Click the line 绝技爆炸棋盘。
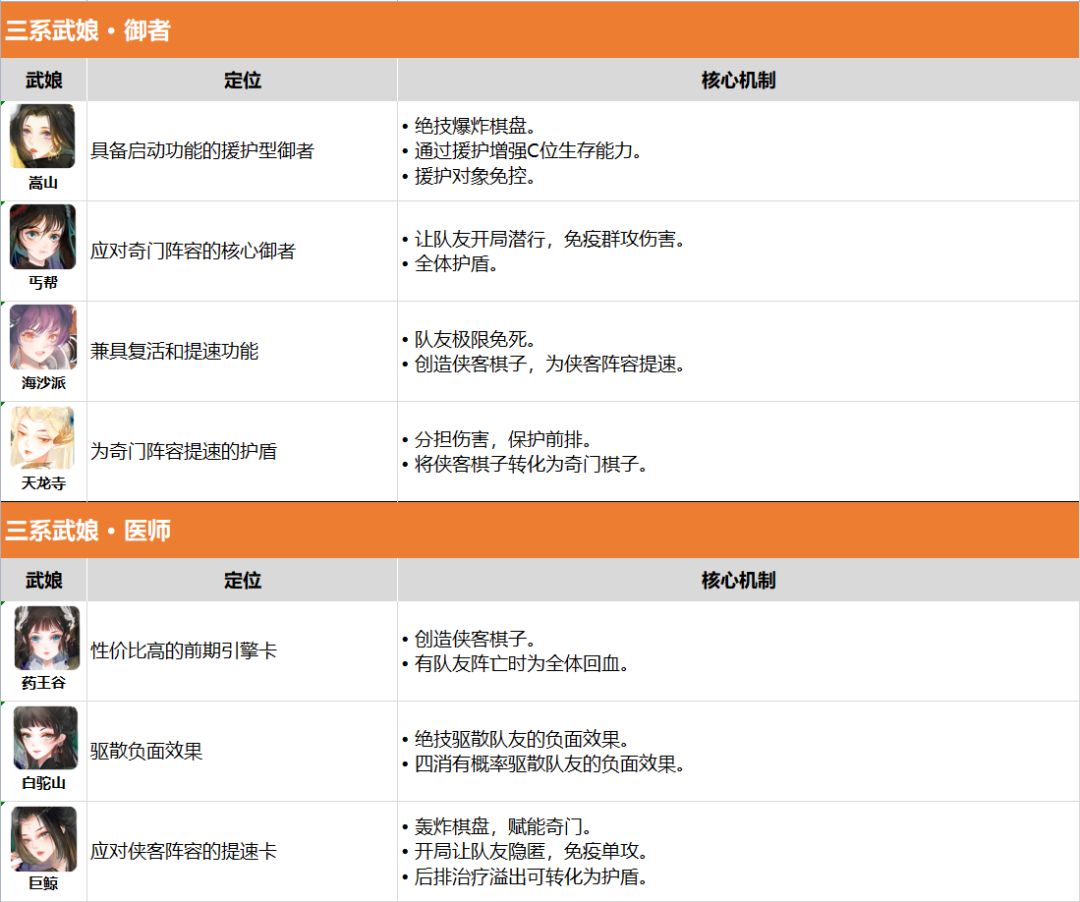Screen dimensions: 1080x902 point(469,125)
